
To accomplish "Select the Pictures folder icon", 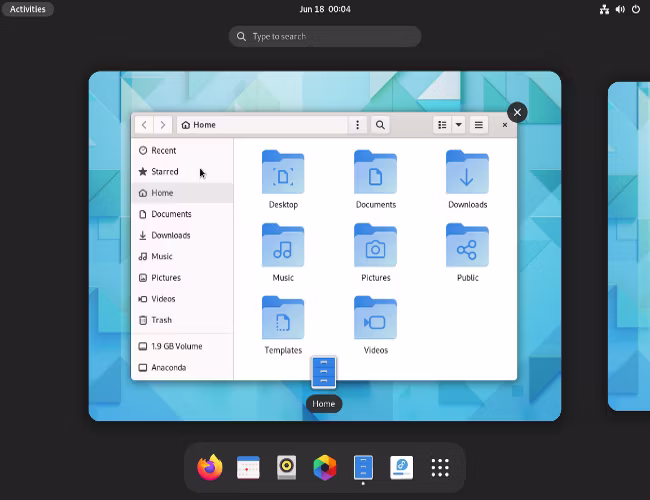I will coord(376,245).
